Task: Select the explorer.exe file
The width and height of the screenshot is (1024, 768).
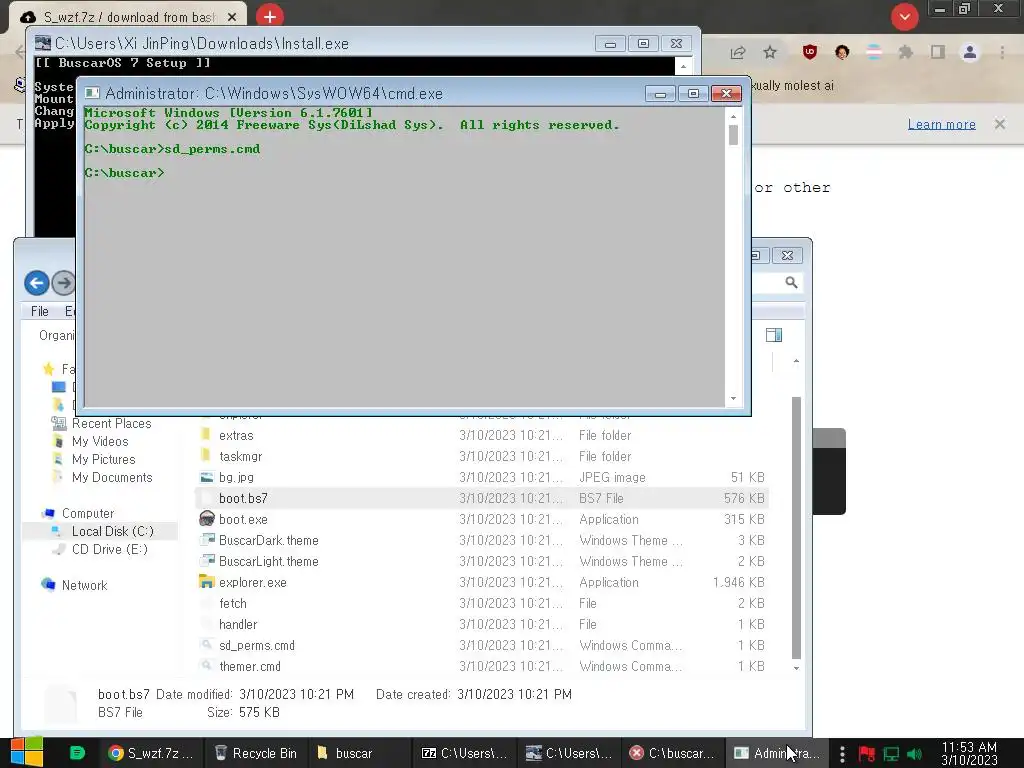Action: (252, 582)
